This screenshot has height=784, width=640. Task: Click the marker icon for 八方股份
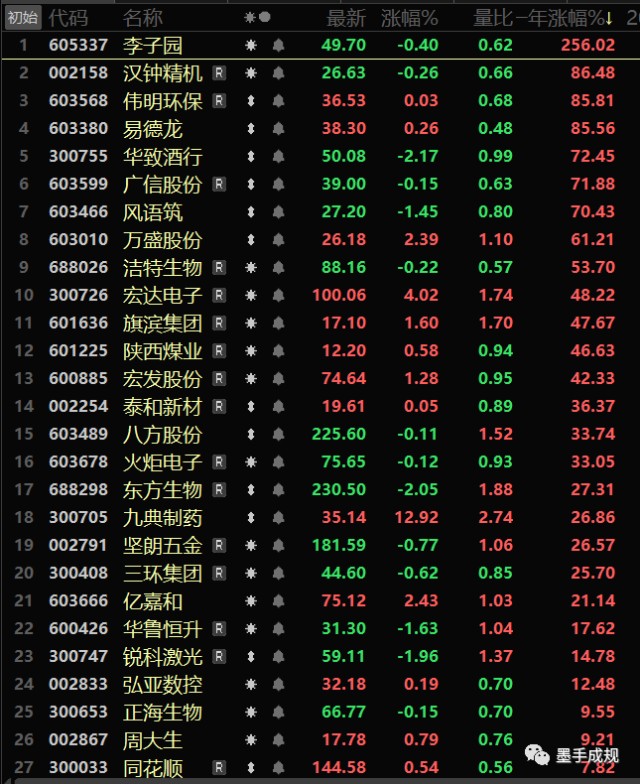tap(251, 434)
